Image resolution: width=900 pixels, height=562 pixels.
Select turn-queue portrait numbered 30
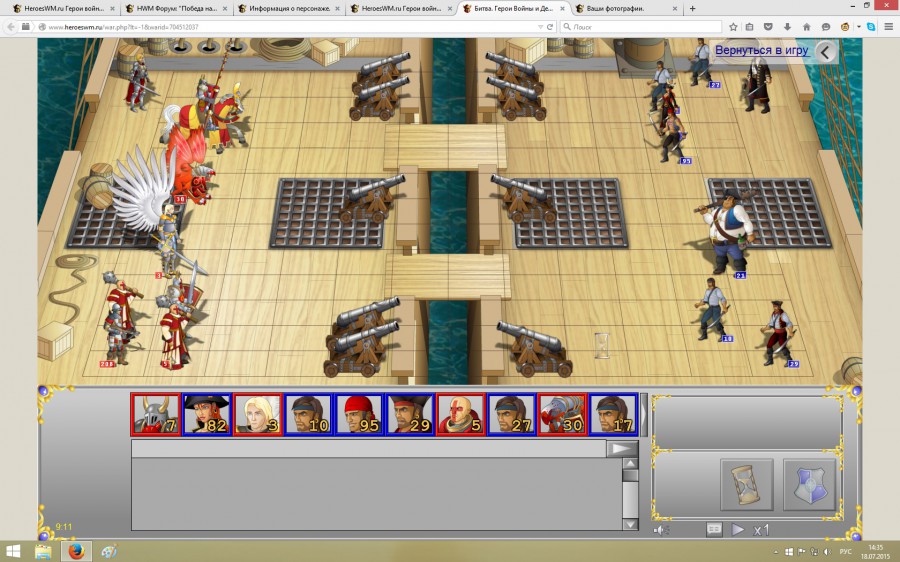click(x=562, y=414)
